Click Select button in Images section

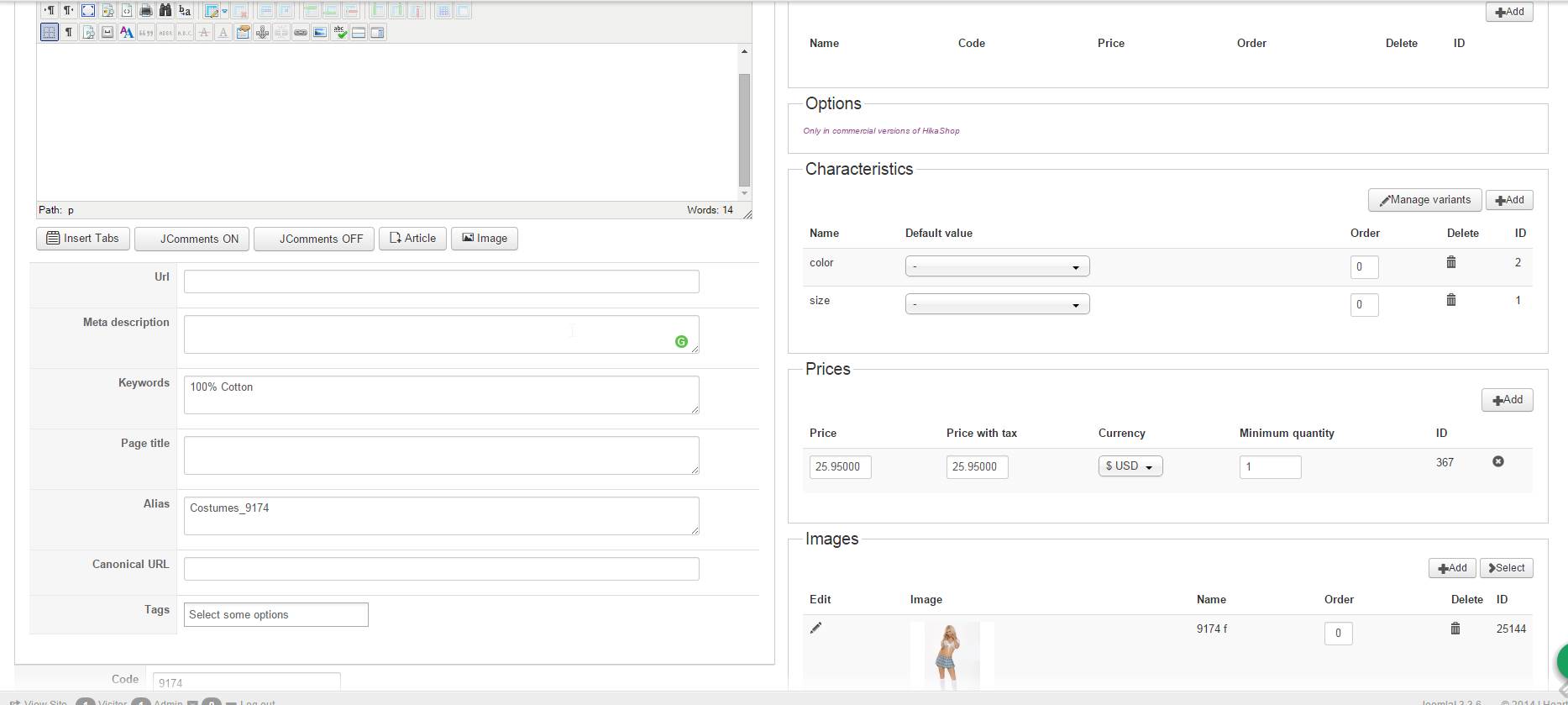pos(1506,568)
